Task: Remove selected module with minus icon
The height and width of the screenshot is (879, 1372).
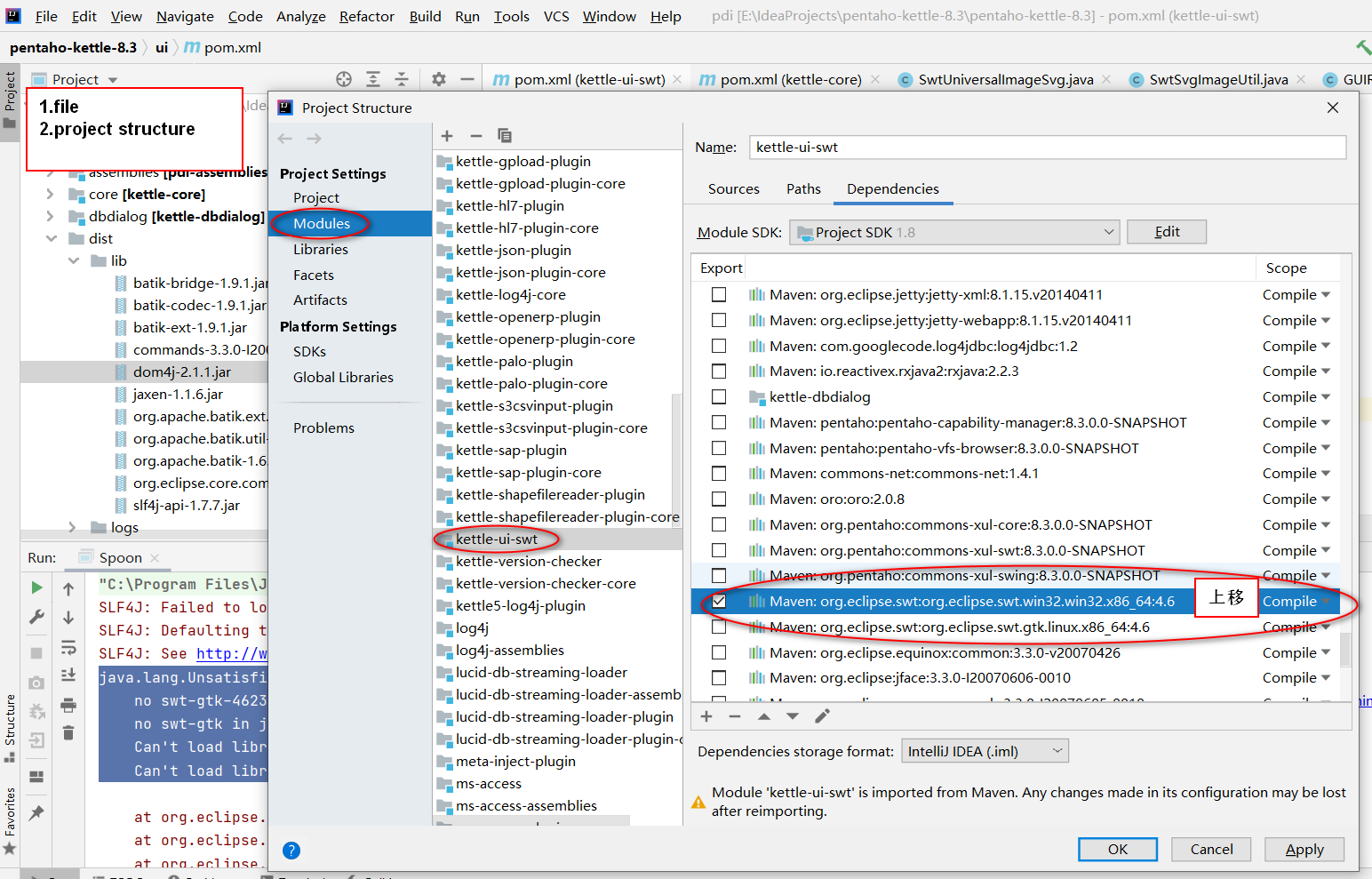Action: tap(475, 136)
